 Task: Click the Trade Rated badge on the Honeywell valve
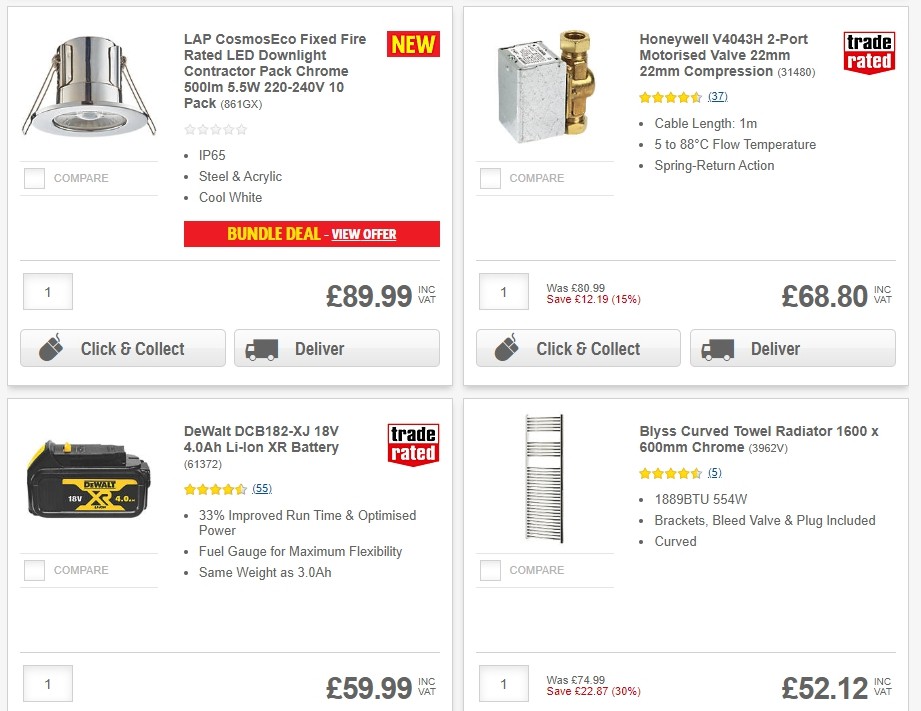(x=869, y=54)
